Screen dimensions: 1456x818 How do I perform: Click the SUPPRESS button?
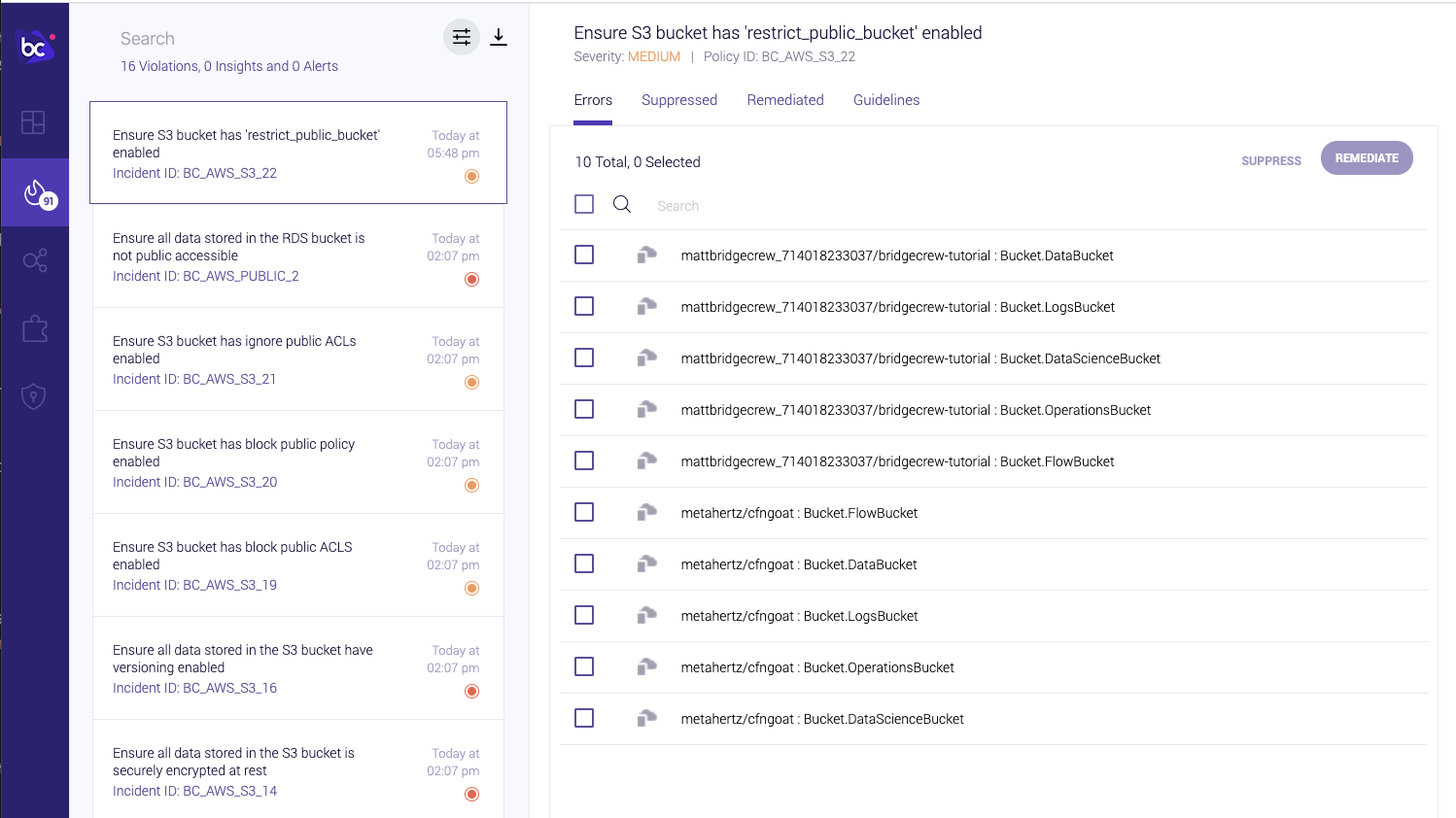tap(1271, 161)
